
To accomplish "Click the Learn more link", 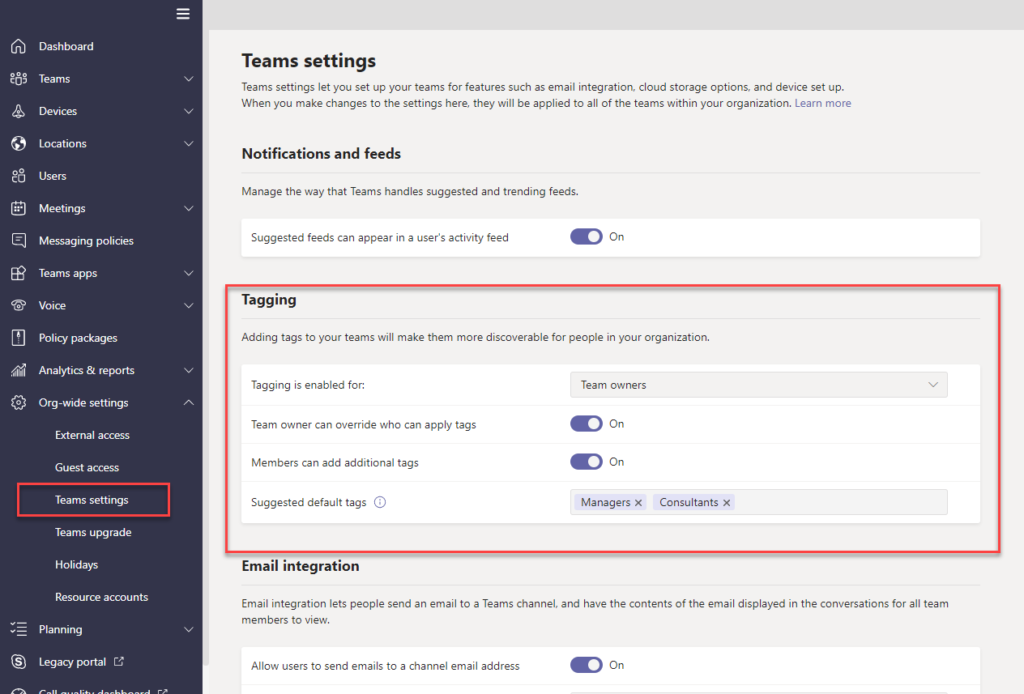I will point(823,103).
